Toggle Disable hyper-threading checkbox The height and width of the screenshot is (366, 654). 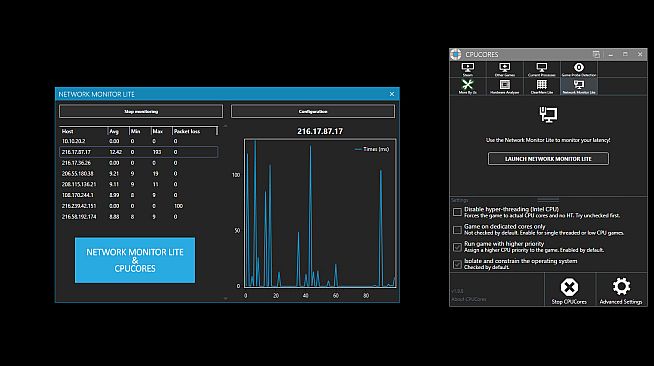pos(457,212)
